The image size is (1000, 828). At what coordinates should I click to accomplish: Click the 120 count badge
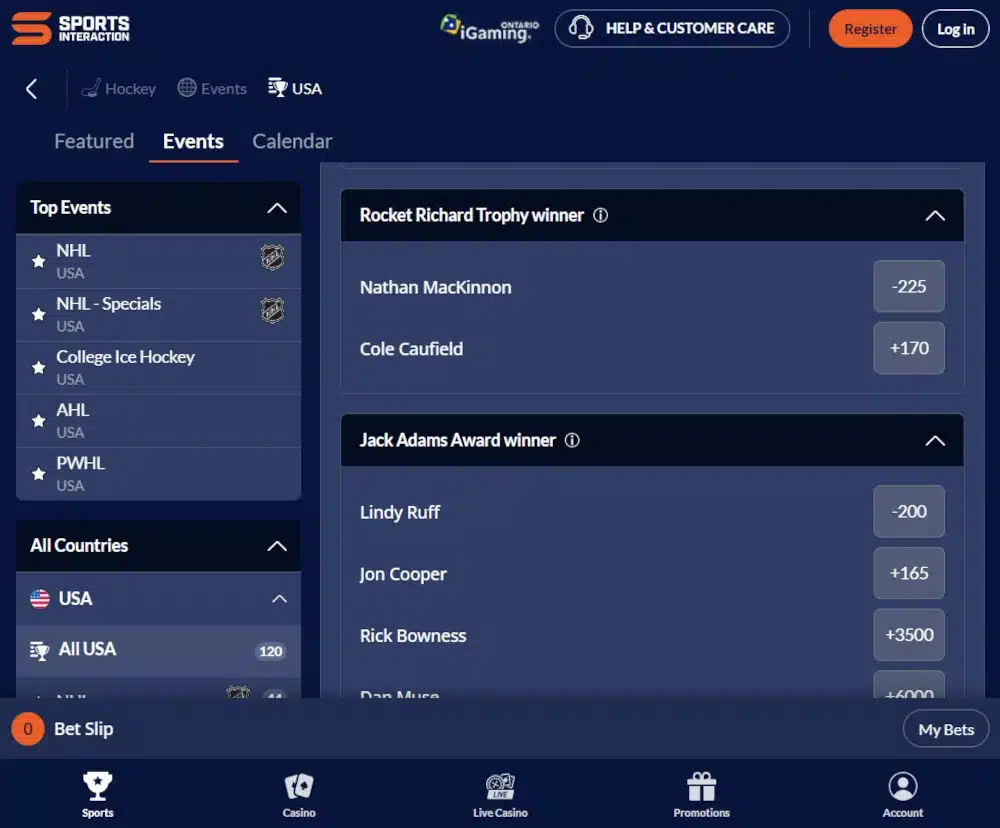coord(270,651)
